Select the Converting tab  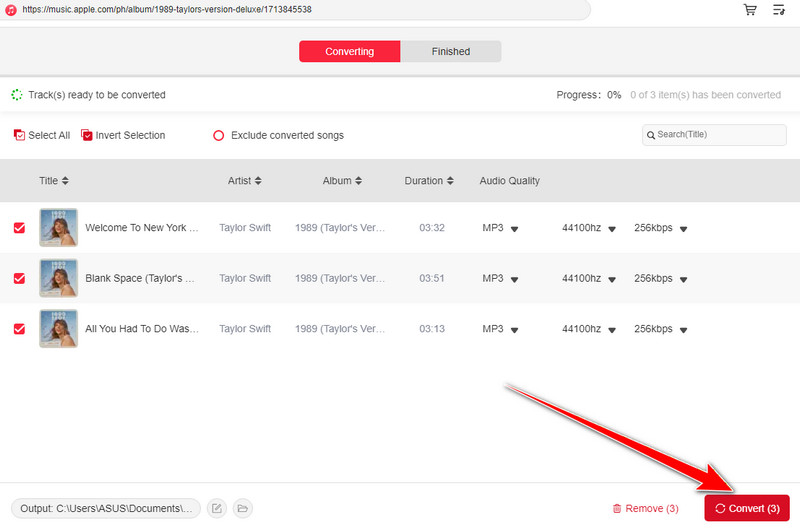[349, 51]
